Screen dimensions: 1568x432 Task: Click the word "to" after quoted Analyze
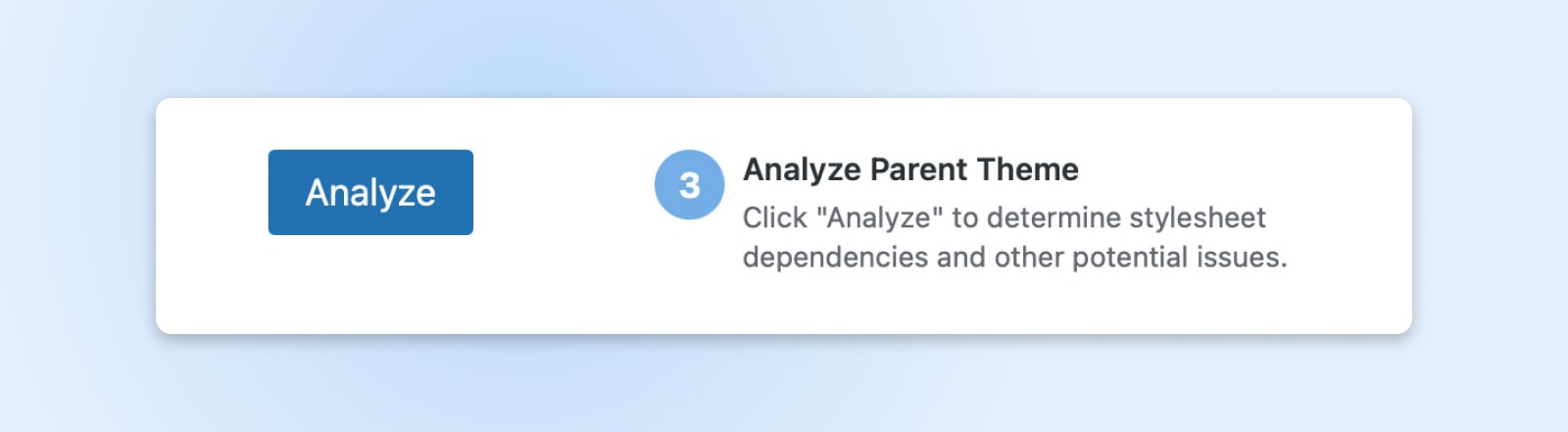[965, 217]
